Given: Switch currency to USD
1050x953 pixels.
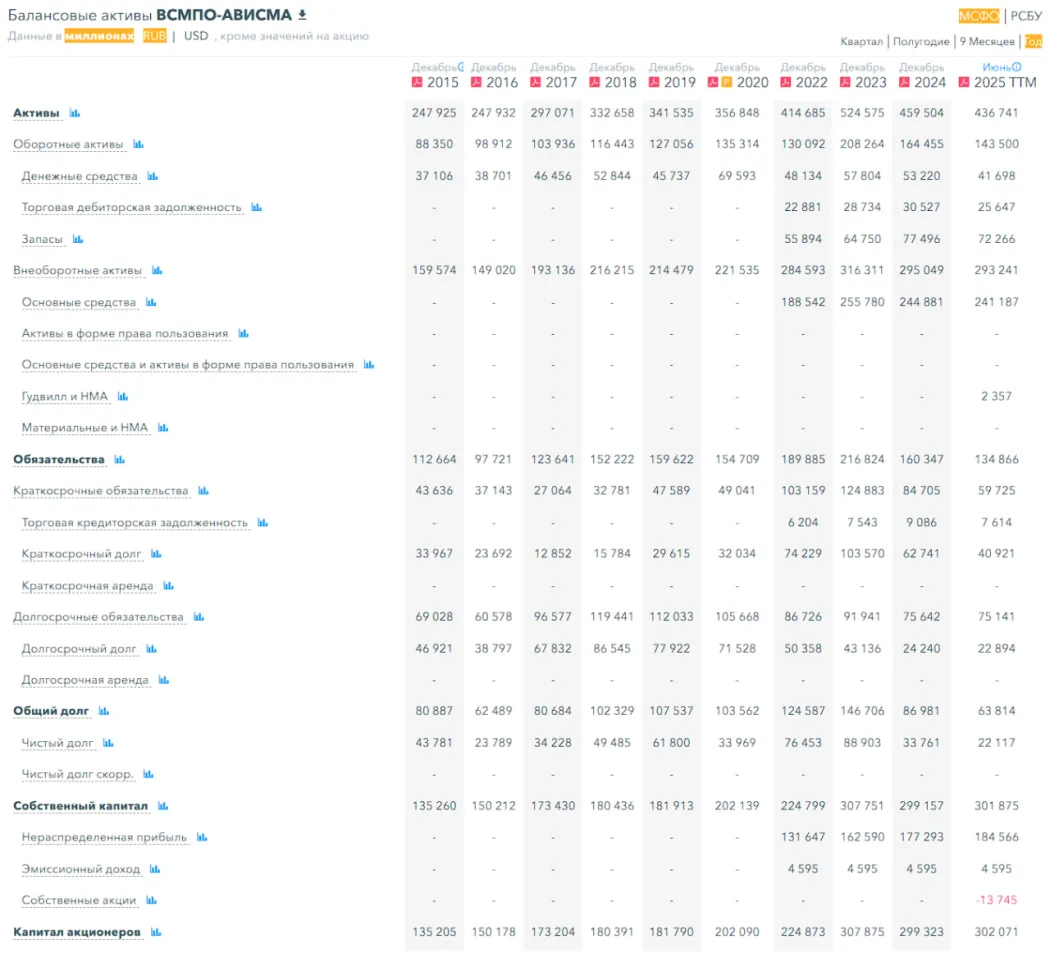Looking at the screenshot, I should click(x=196, y=36).
